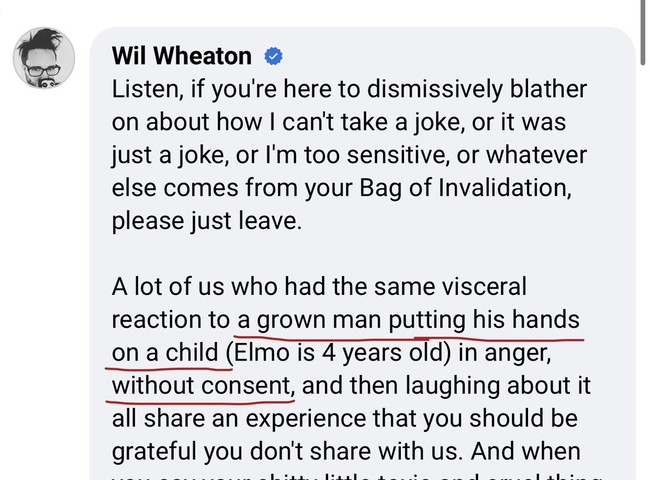The image size is (650, 480).
Task: Click the phrase 'dismissively blather'
Action: [x=477, y=90]
